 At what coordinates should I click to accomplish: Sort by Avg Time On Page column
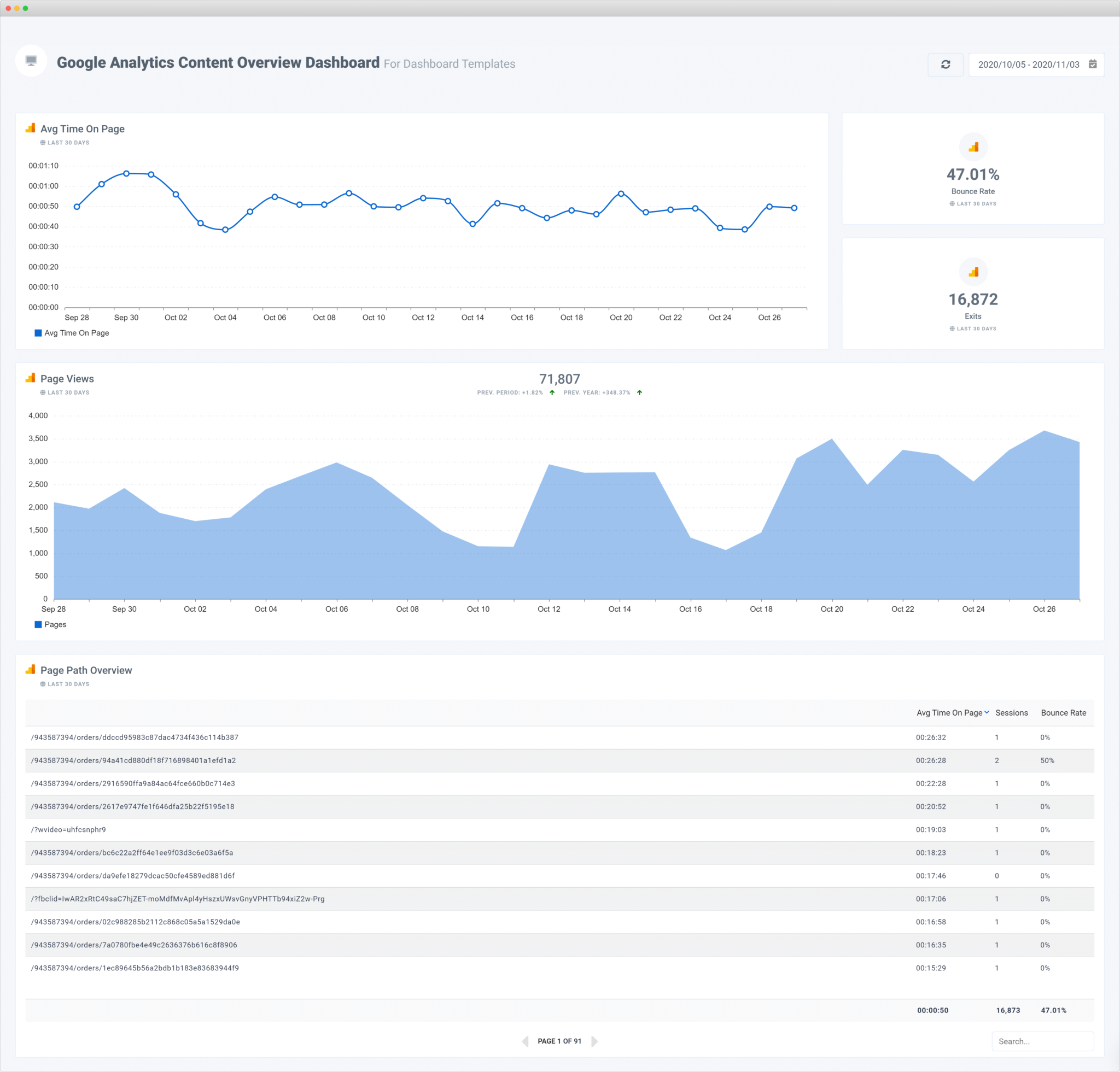949,713
